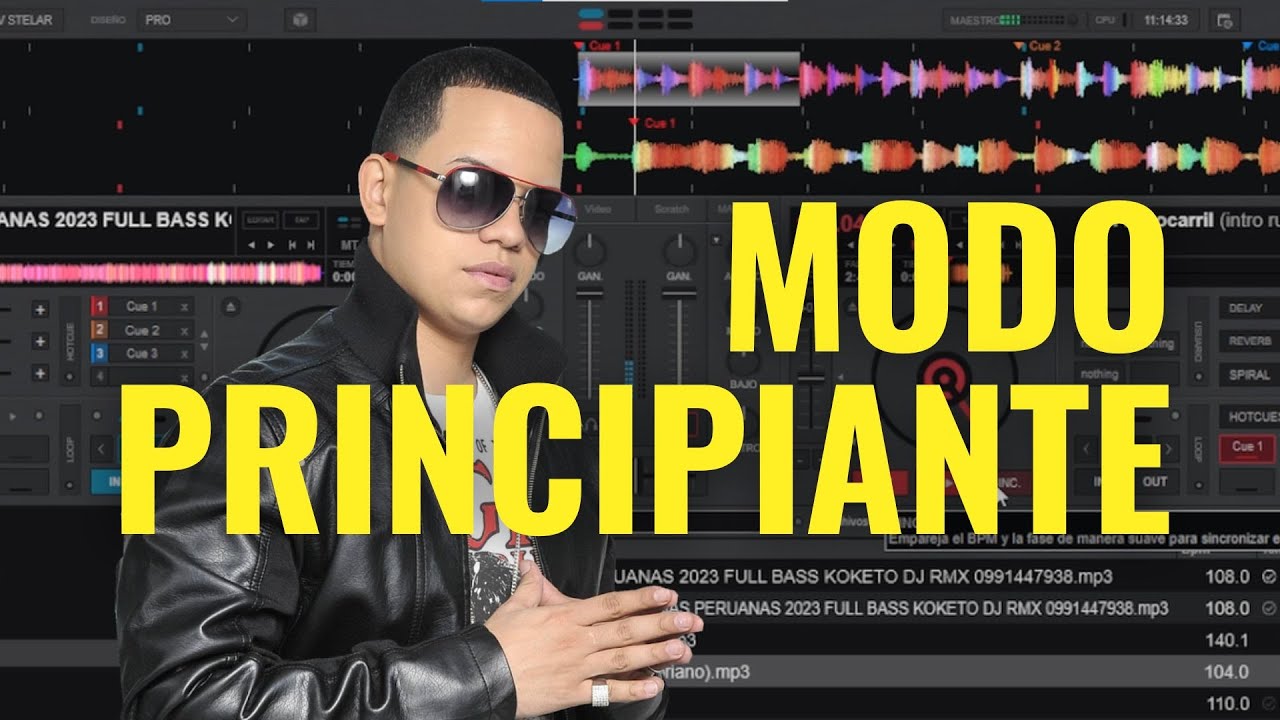Open the settings icon beside the clock

pos(1223,19)
